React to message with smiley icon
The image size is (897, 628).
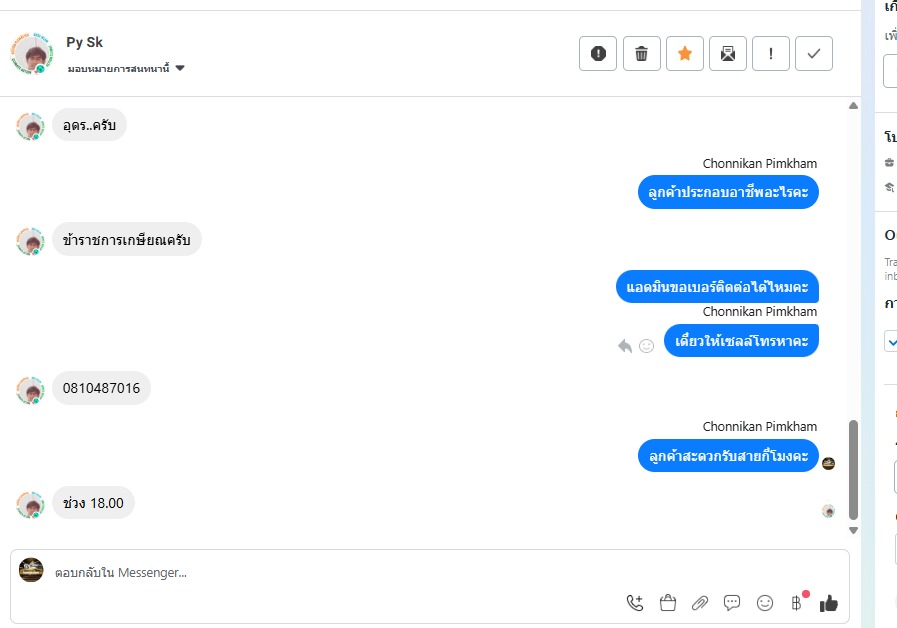coord(646,346)
